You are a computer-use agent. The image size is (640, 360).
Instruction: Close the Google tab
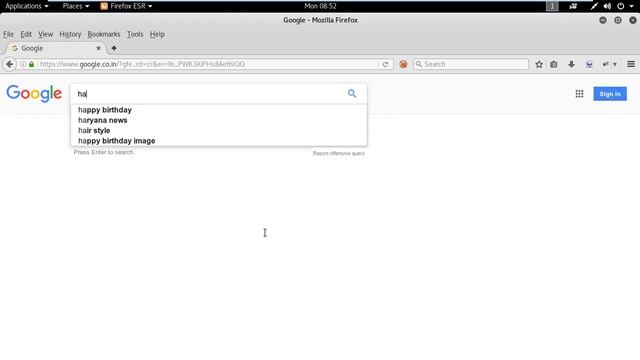coord(98,48)
